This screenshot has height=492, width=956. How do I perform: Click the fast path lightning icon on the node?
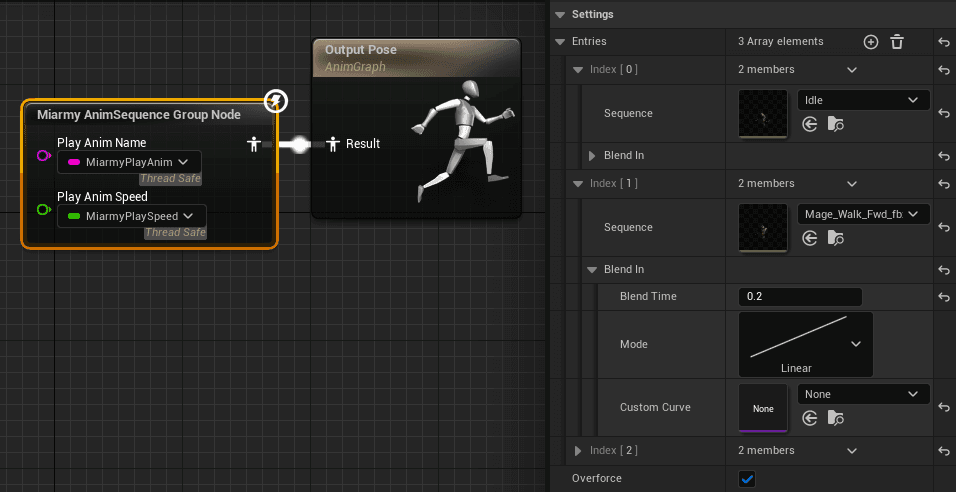click(x=276, y=101)
